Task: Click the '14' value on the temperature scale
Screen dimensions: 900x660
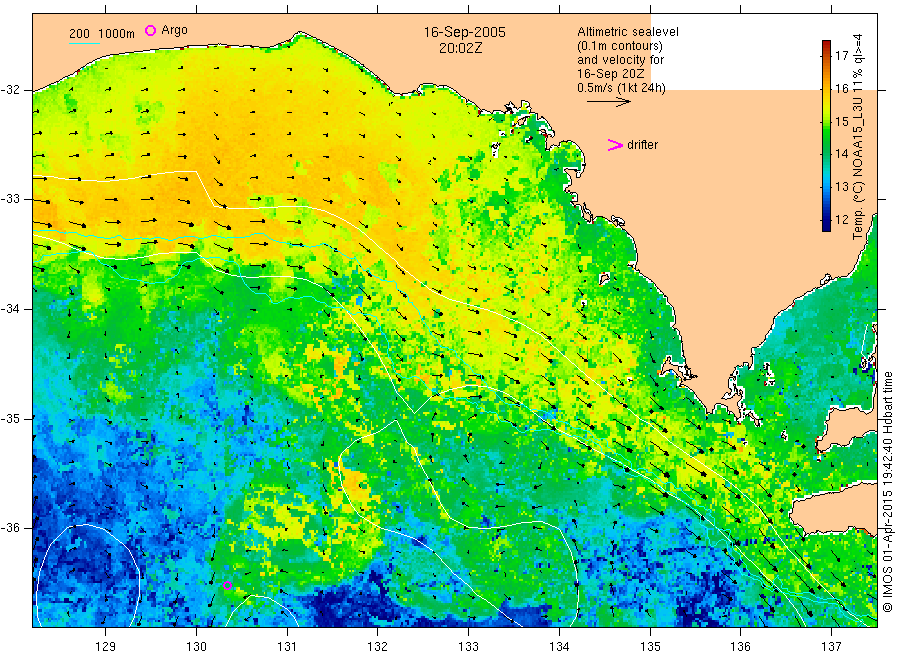Action: point(841,154)
